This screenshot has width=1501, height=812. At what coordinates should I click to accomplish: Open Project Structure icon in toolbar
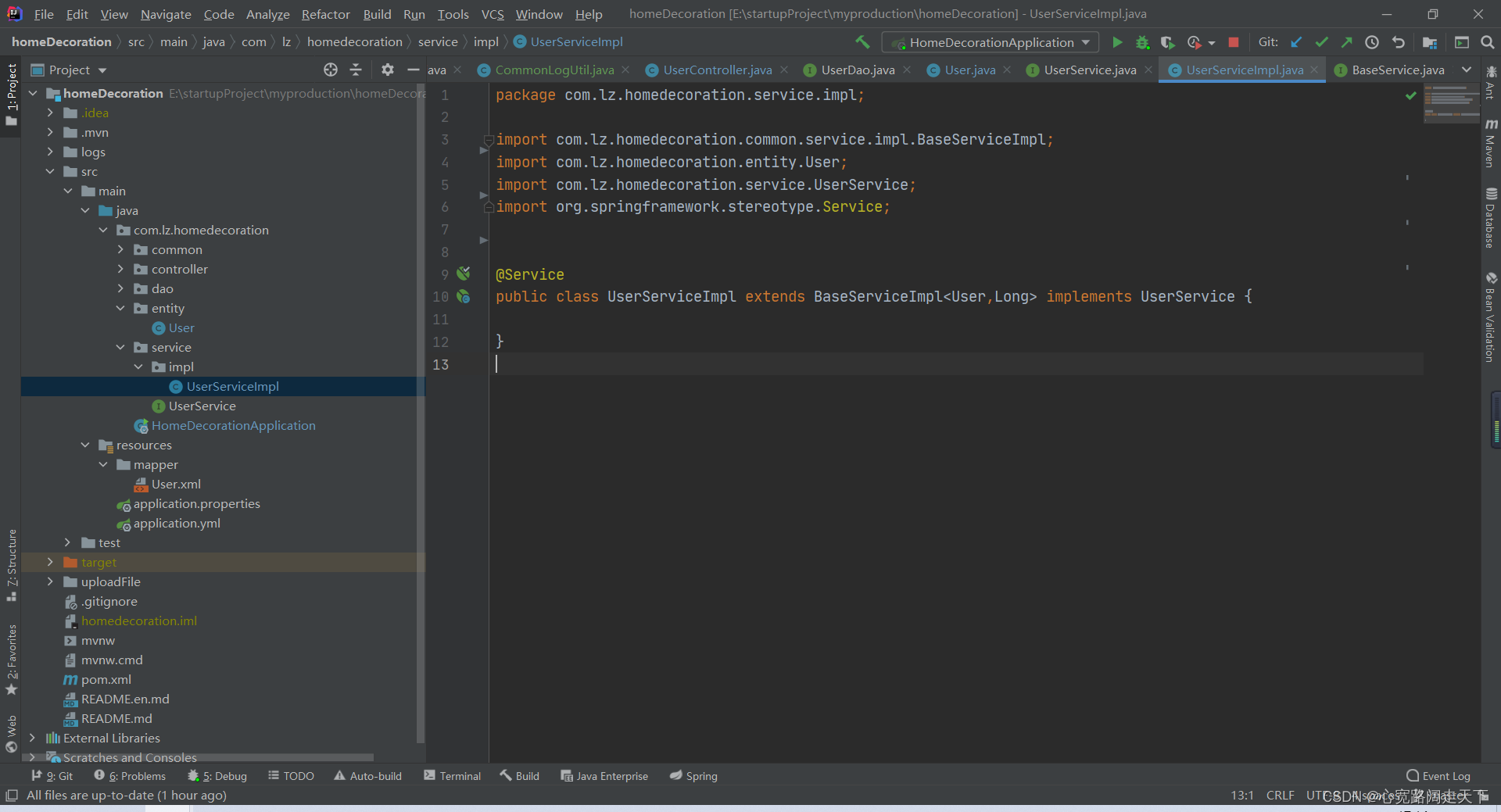coord(1430,42)
